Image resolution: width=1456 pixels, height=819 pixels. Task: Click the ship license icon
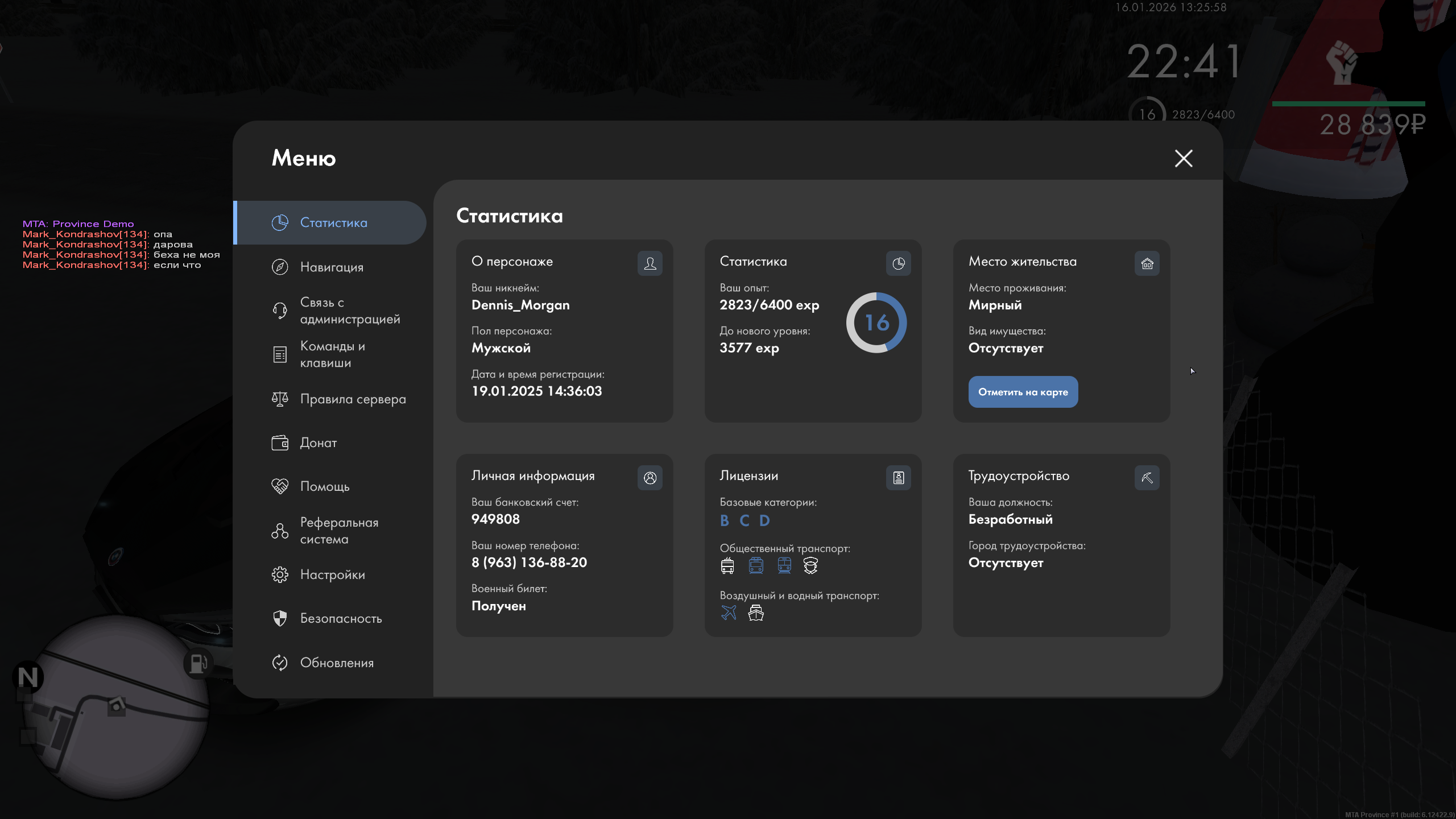click(756, 613)
